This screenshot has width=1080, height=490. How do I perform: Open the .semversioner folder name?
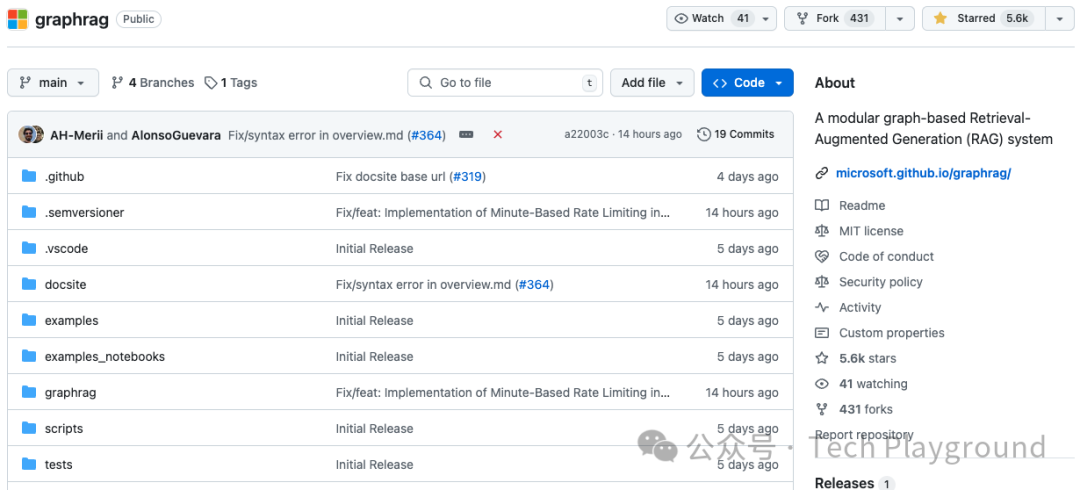[85, 212]
